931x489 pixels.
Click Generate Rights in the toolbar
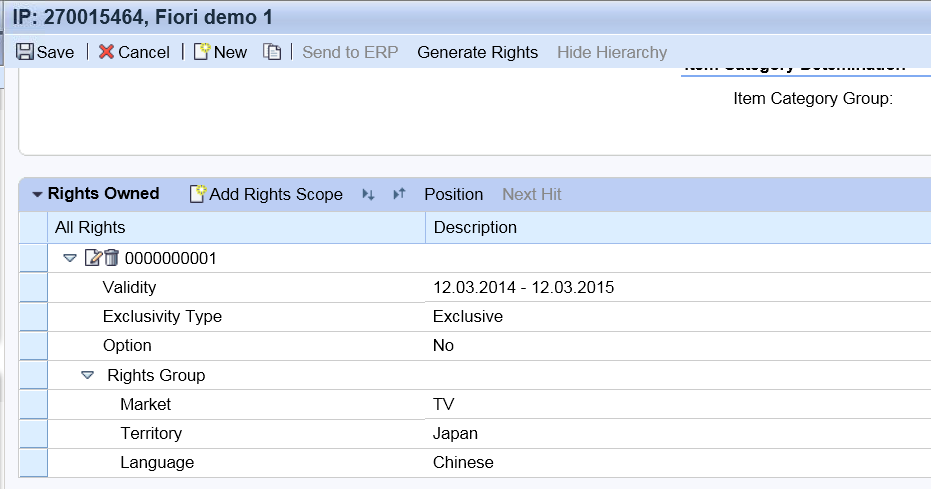pos(477,52)
